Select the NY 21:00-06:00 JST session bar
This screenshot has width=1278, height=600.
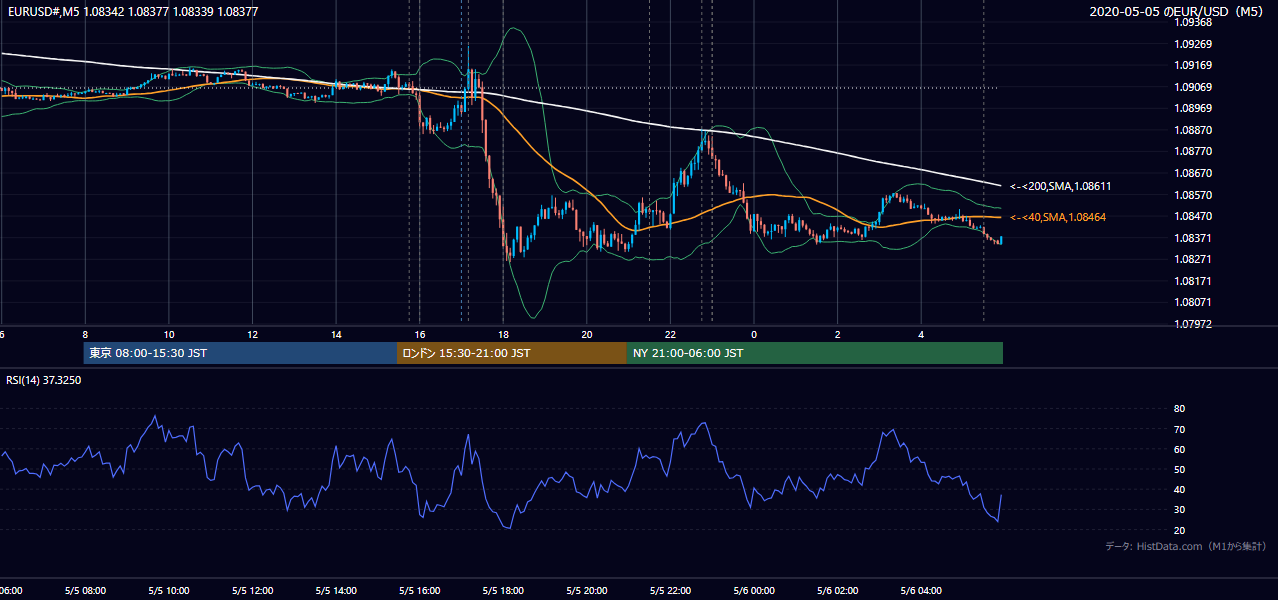click(815, 353)
